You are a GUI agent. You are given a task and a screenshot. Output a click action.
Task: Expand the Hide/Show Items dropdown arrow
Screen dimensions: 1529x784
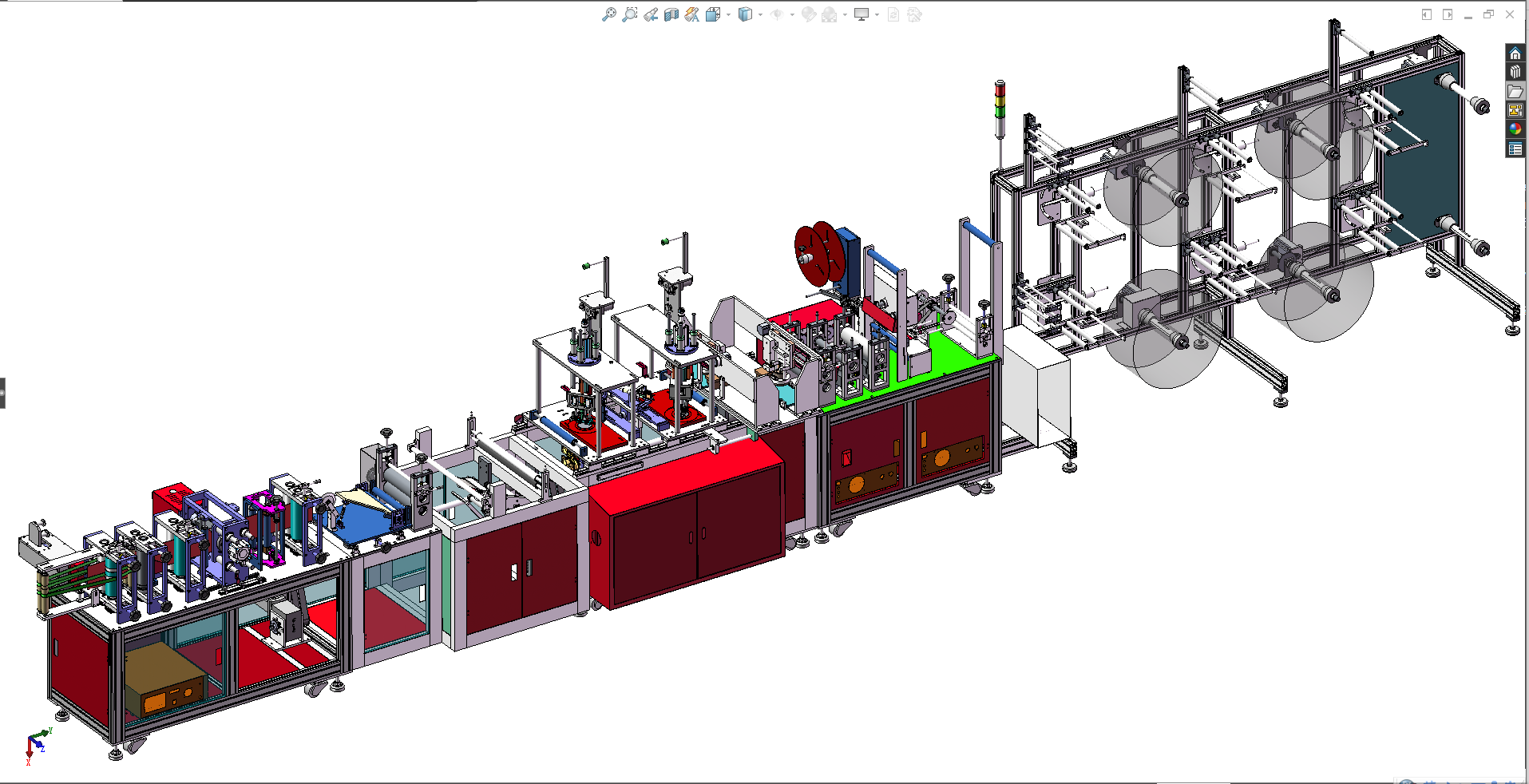(792, 14)
